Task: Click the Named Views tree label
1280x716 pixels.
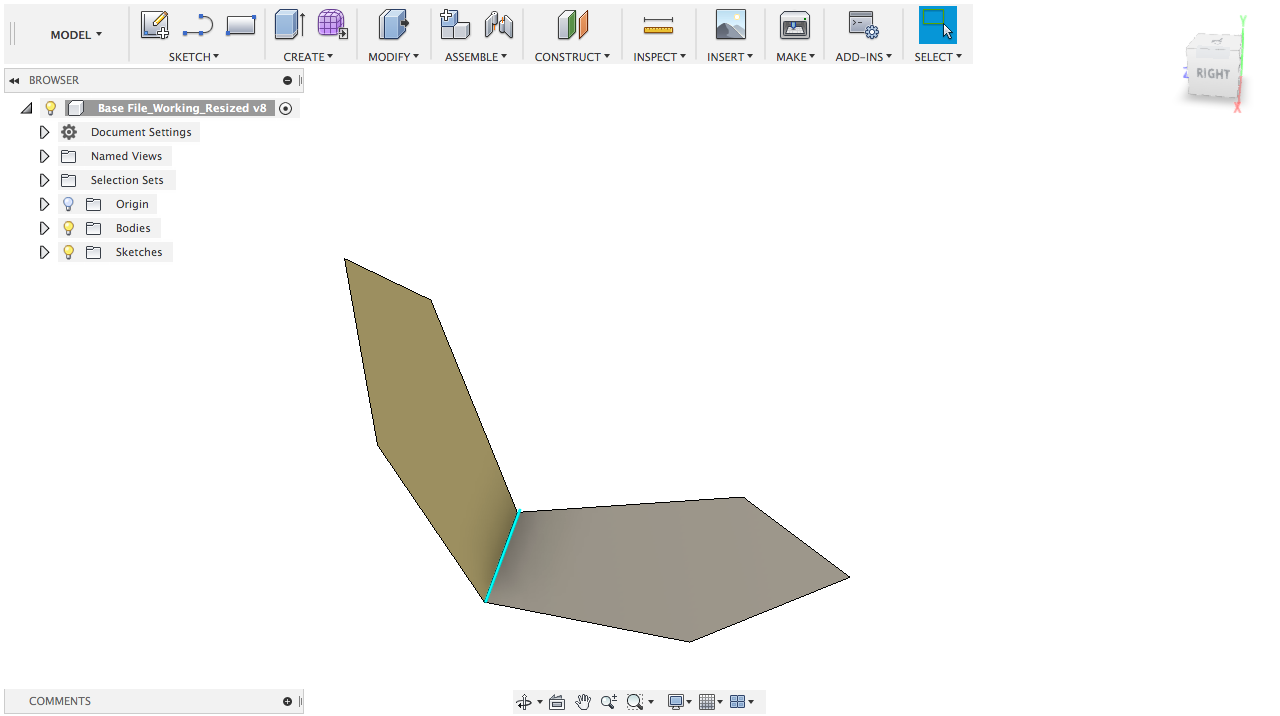Action: pos(126,156)
